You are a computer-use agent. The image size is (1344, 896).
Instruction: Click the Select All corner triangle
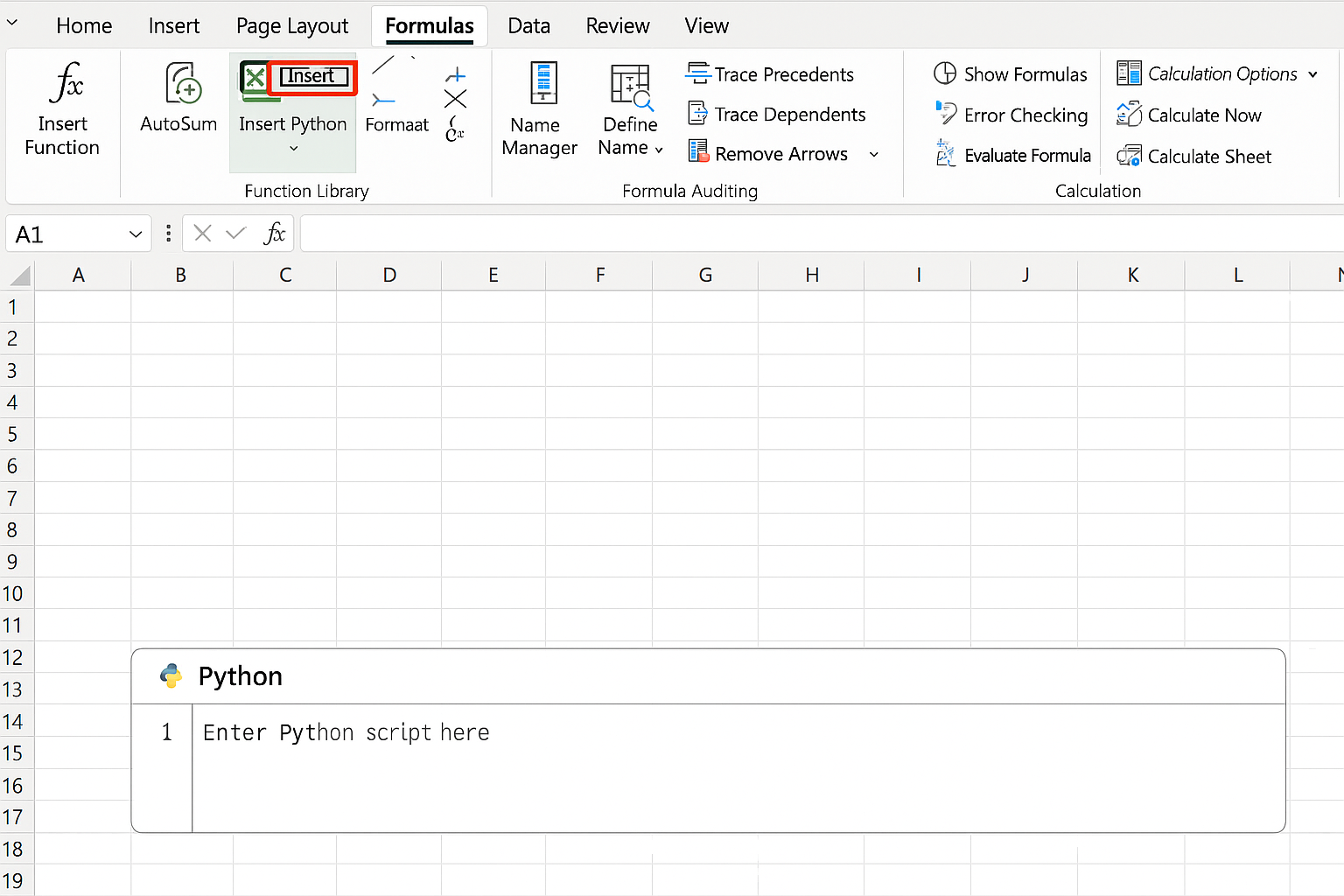tap(19, 276)
